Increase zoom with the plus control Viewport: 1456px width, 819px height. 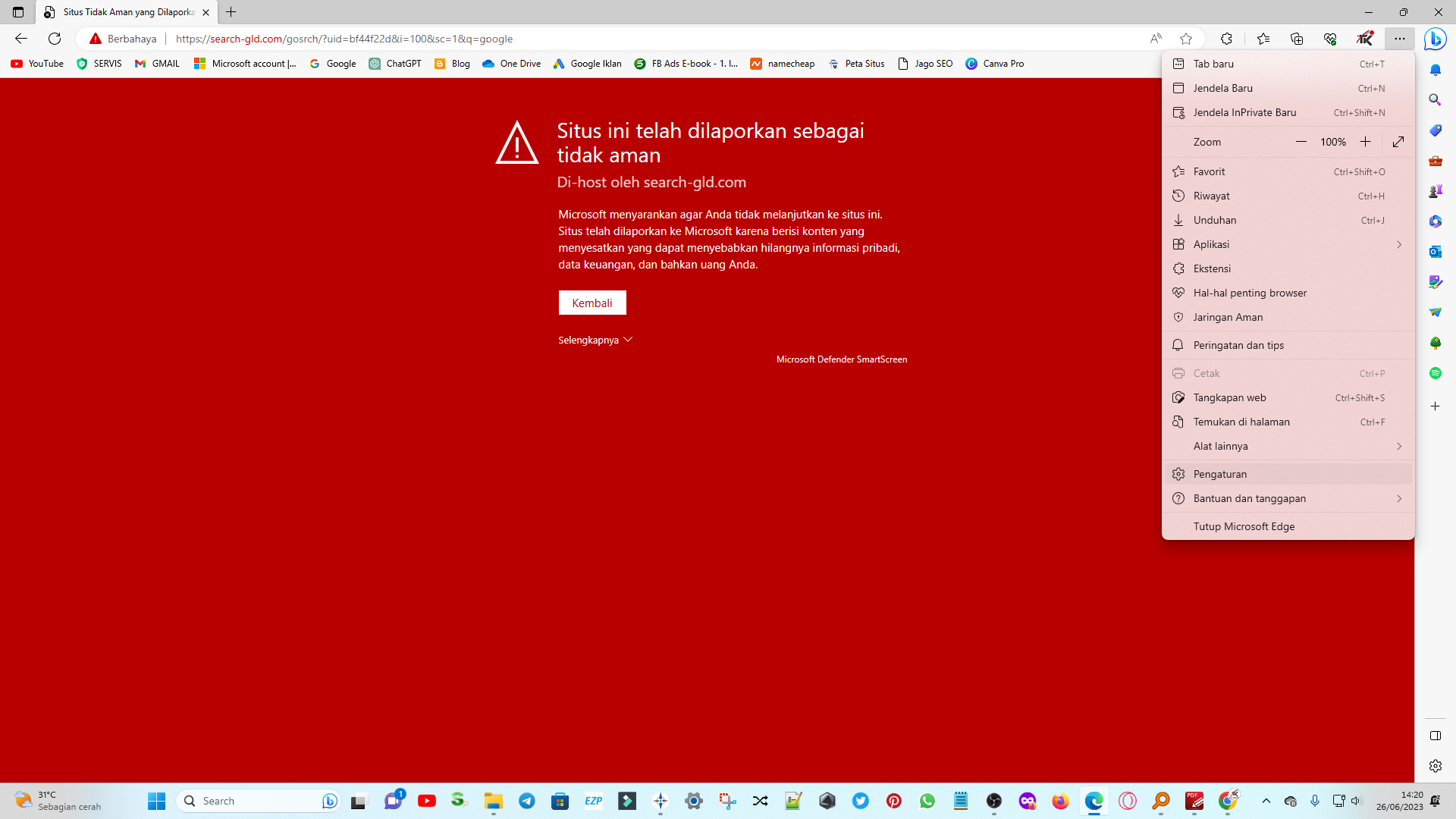(x=1365, y=142)
